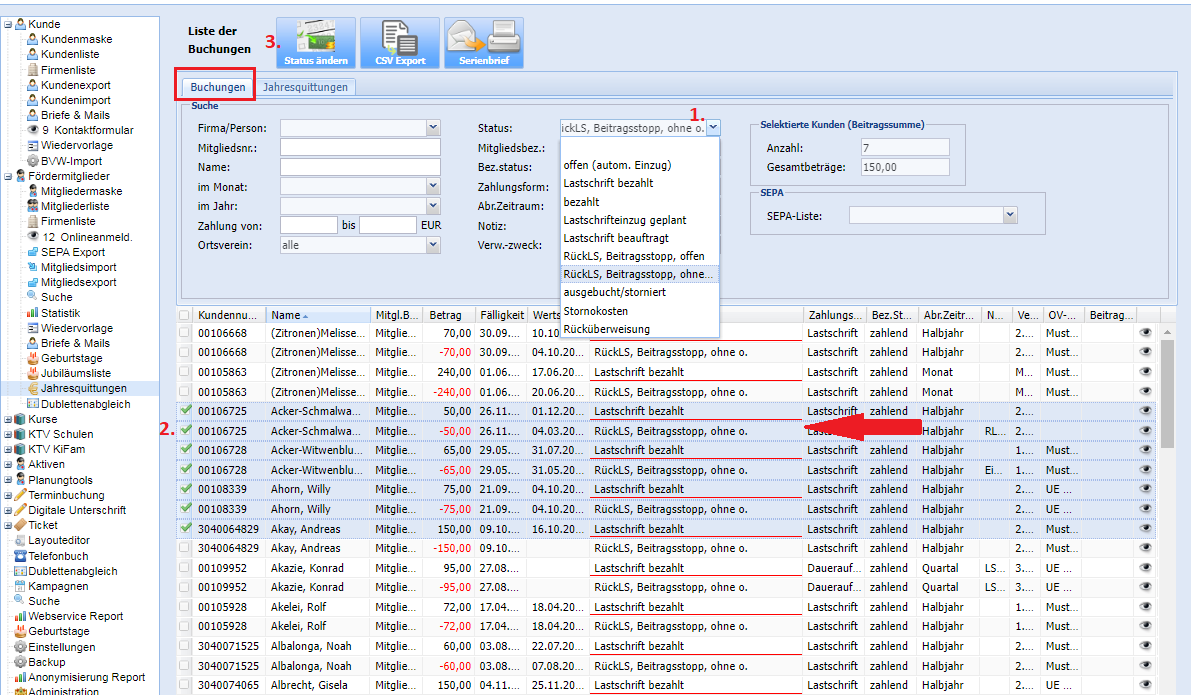Open the Backup sidebar entry

pos(47,662)
